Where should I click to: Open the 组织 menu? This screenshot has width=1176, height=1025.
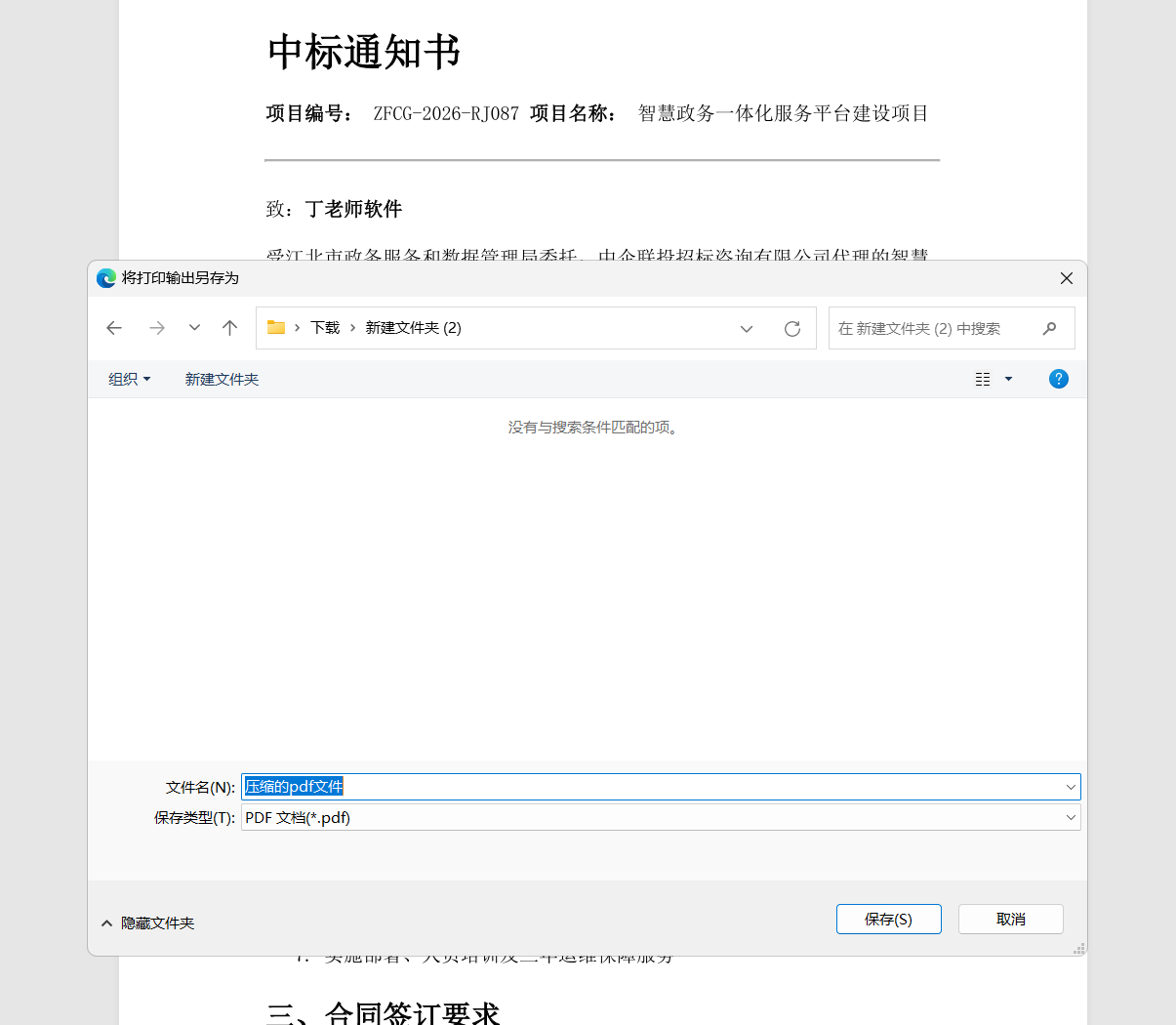[x=129, y=379]
